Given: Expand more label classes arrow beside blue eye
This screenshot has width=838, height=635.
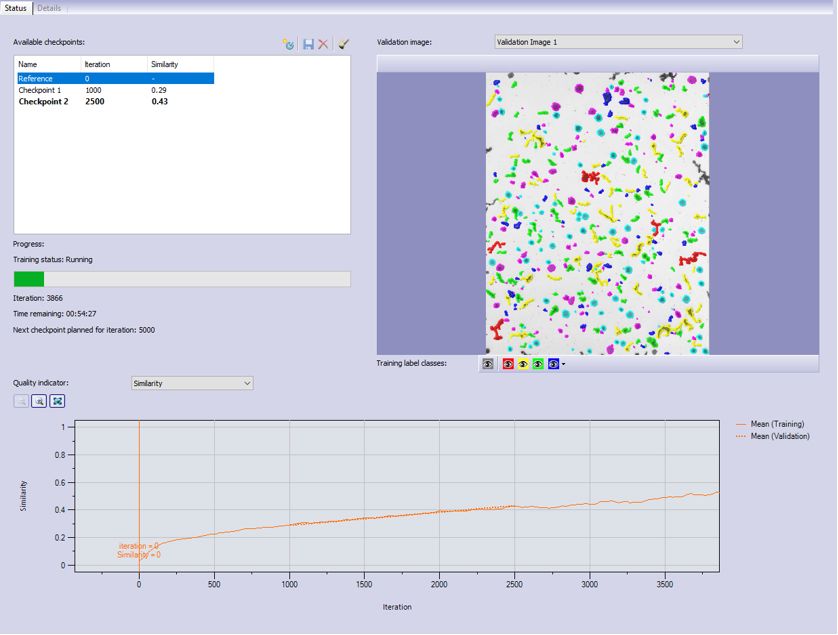Looking at the screenshot, I should [564, 365].
